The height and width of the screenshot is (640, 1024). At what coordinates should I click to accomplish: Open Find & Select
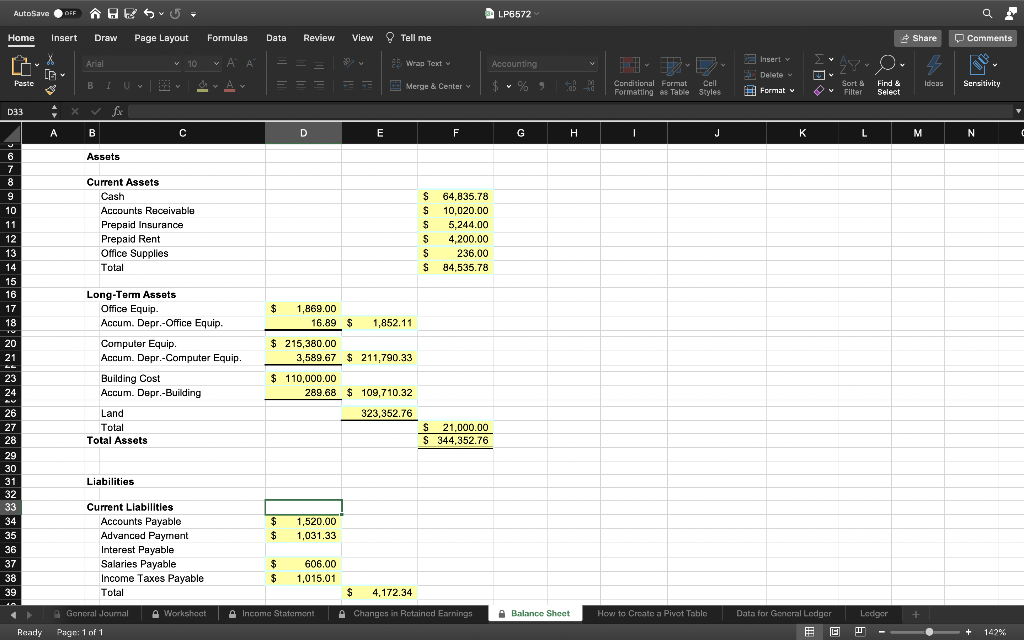tap(889, 76)
